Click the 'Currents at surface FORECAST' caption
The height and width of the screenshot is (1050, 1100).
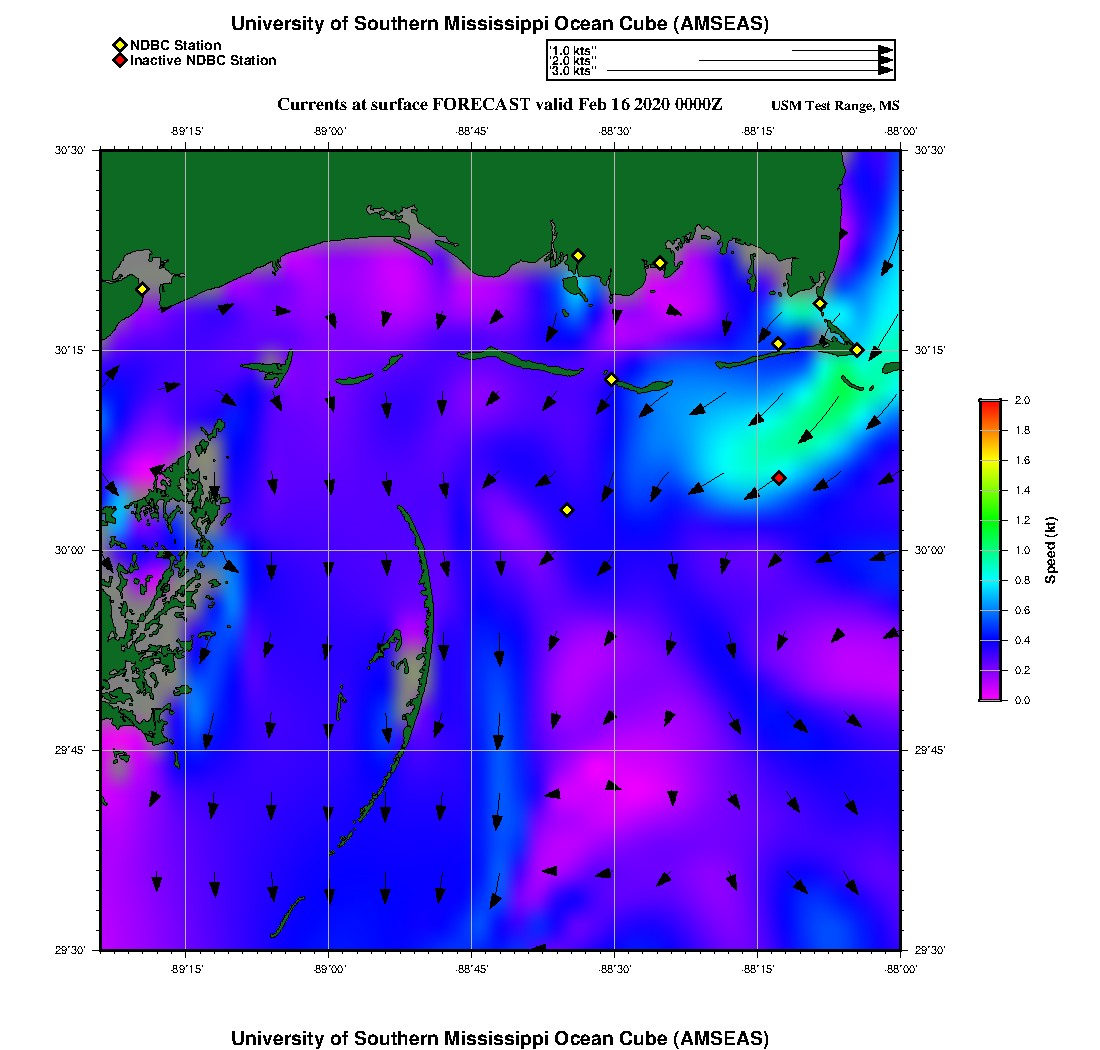click(499, 105)
